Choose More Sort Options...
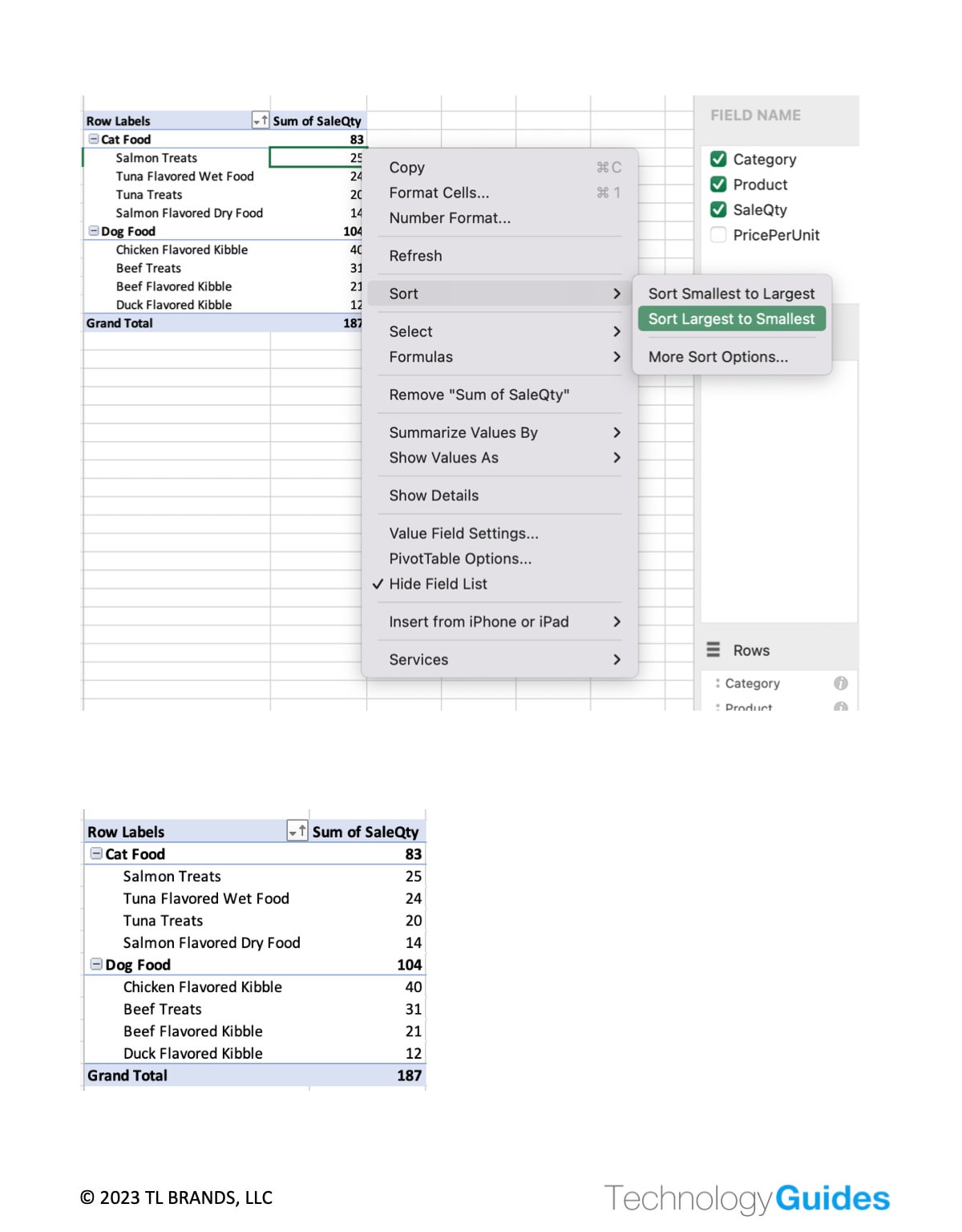Viewport: 962px width, 1232px height. 717,356
